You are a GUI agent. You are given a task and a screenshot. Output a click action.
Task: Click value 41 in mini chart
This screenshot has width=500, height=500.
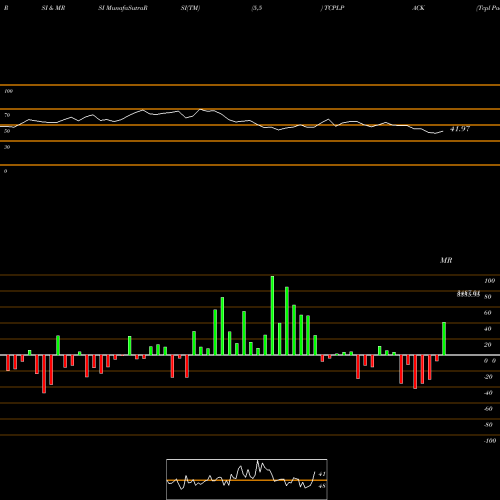click(x=322, y=474)
